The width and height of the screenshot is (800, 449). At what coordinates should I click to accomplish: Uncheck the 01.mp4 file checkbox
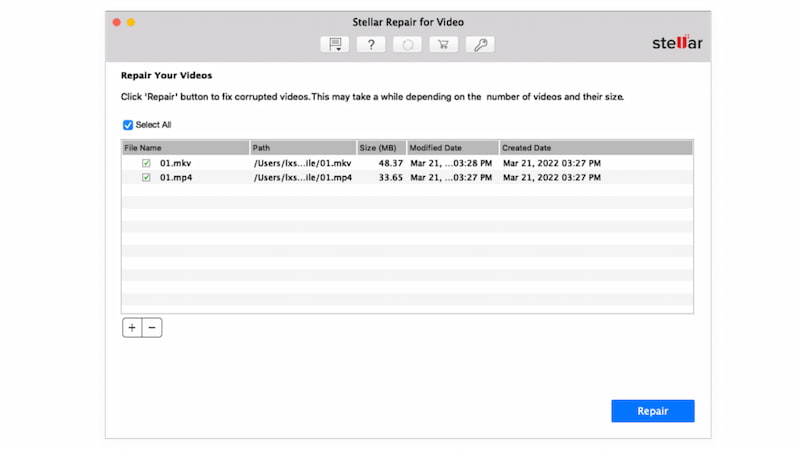[x=146, y=178]
